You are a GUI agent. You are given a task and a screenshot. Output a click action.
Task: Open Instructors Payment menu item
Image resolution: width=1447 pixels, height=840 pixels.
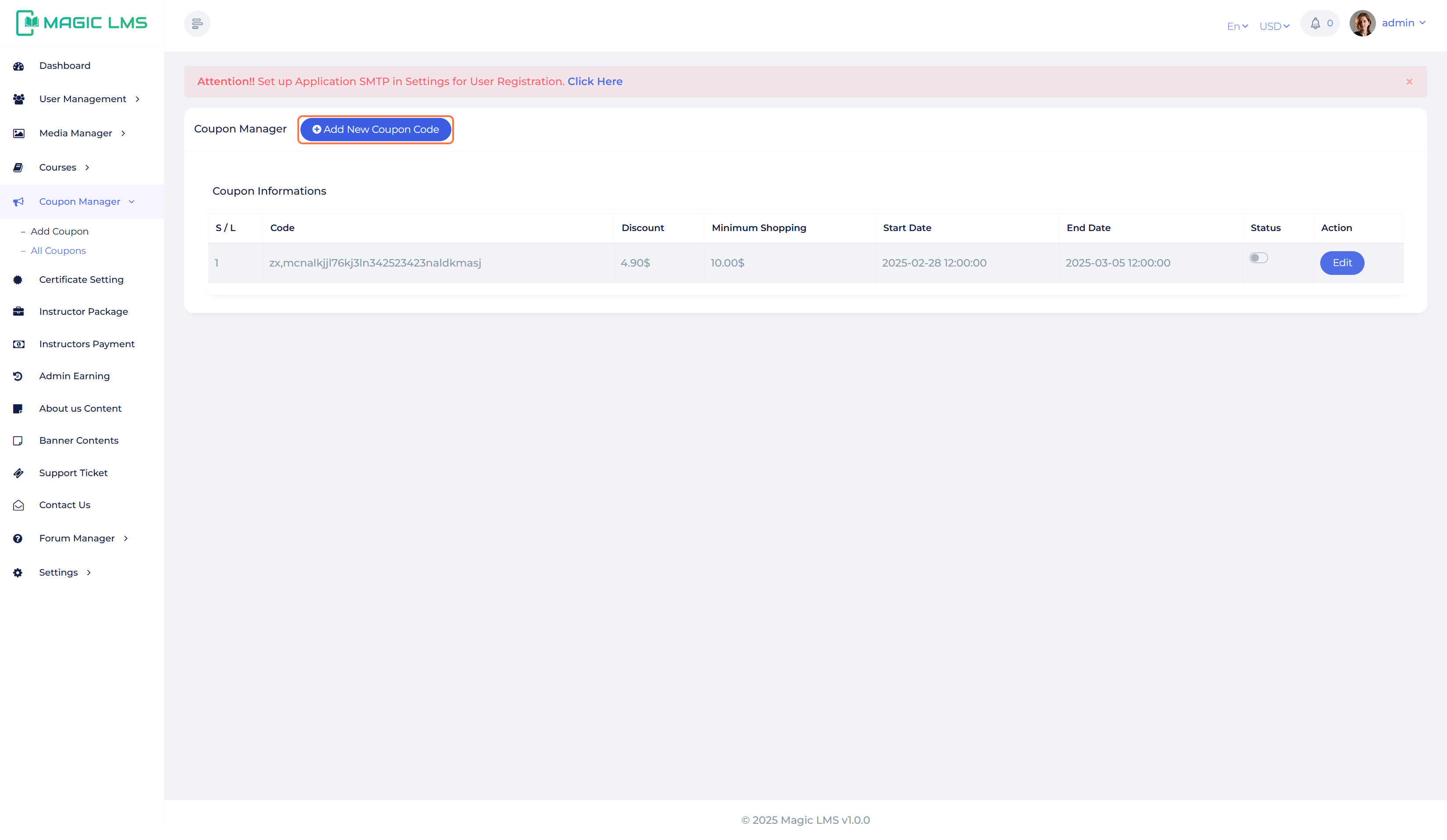87,344
